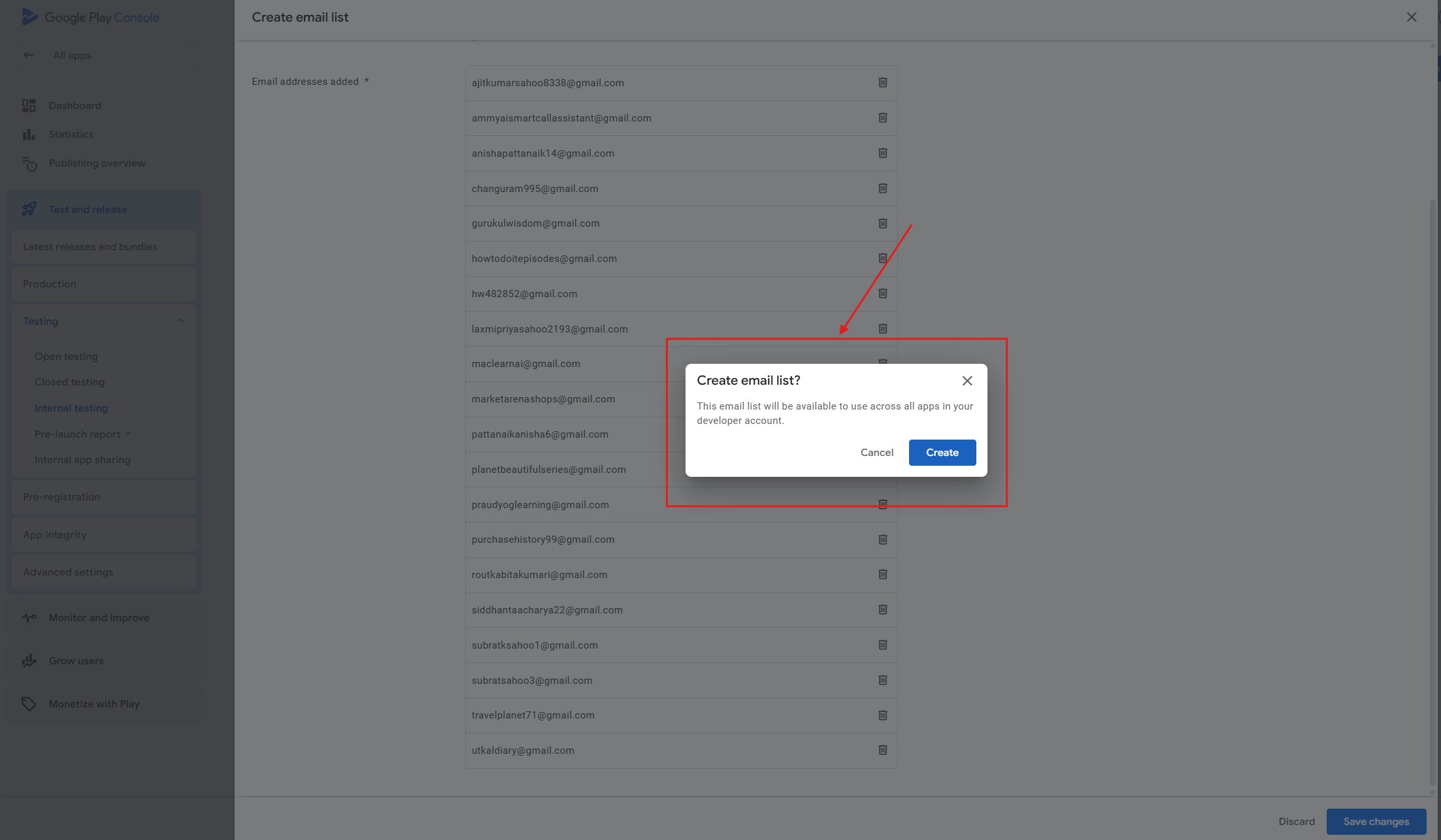Close the Create email list confirmation popup
The width and height of the screenshot is (1441, 840).
coord(967,381)
